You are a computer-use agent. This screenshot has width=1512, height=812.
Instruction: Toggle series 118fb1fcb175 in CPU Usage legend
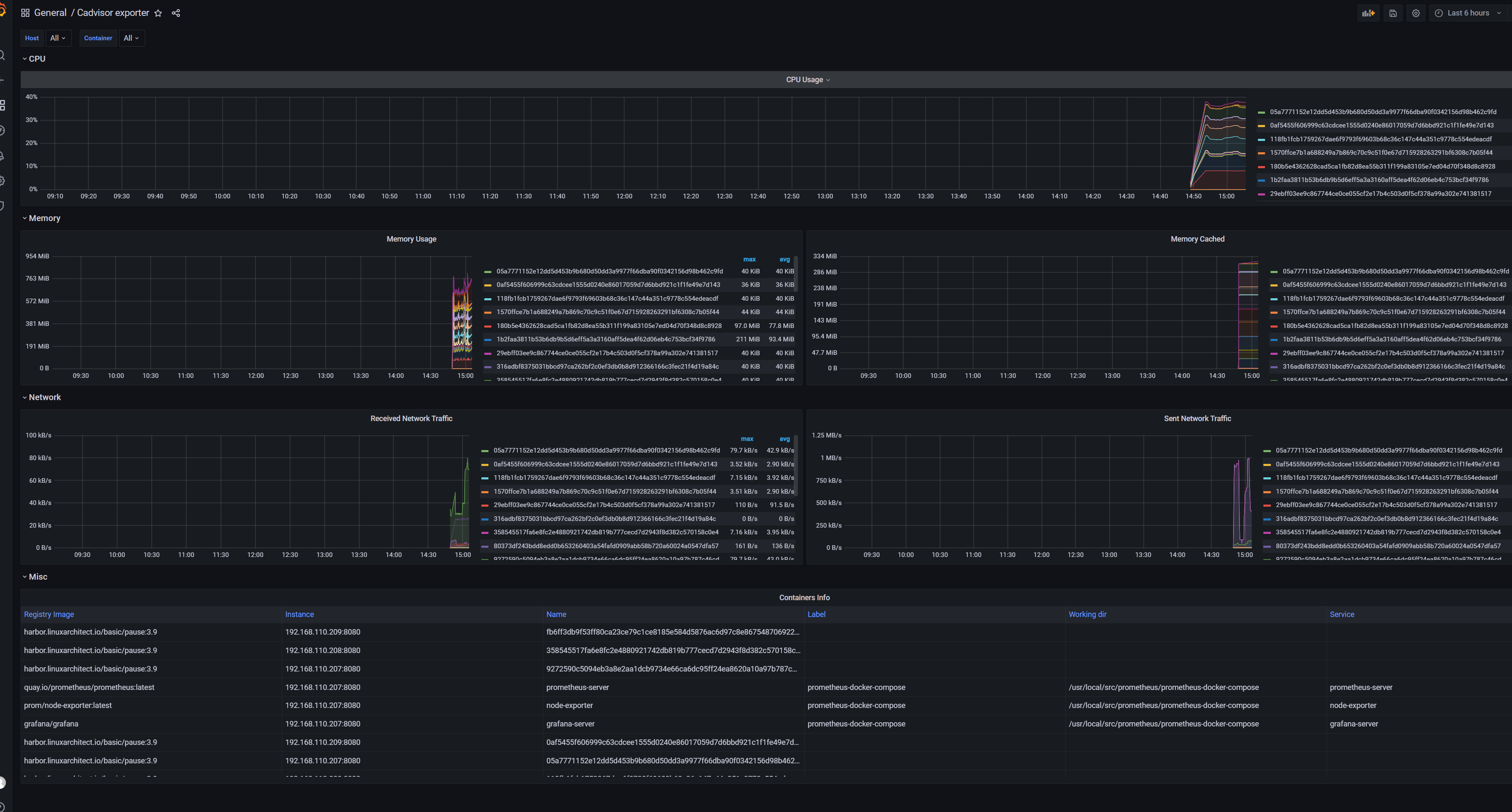(1380, 139)
